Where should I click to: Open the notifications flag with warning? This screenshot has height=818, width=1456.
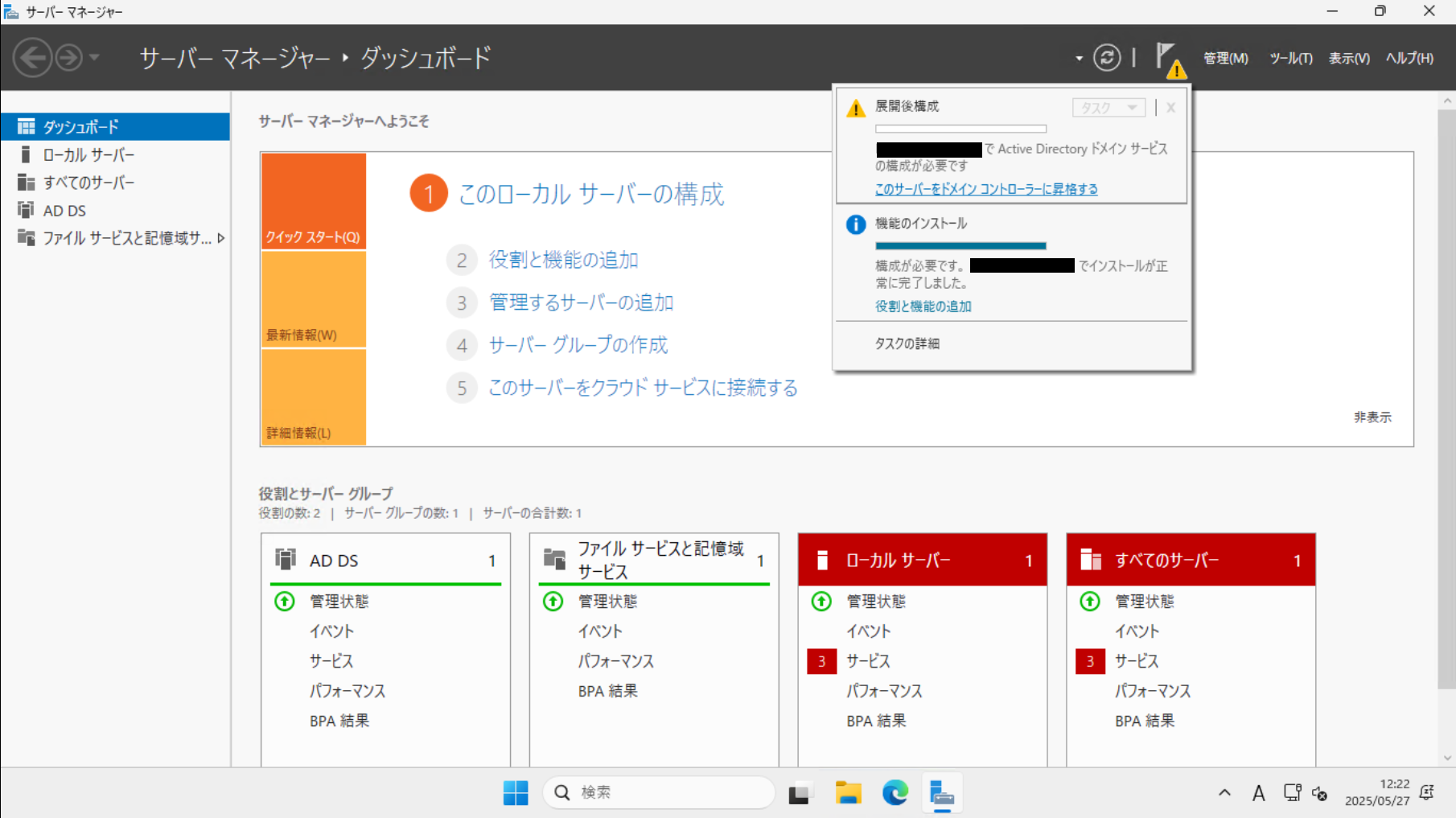click(x=1170, y=60)
